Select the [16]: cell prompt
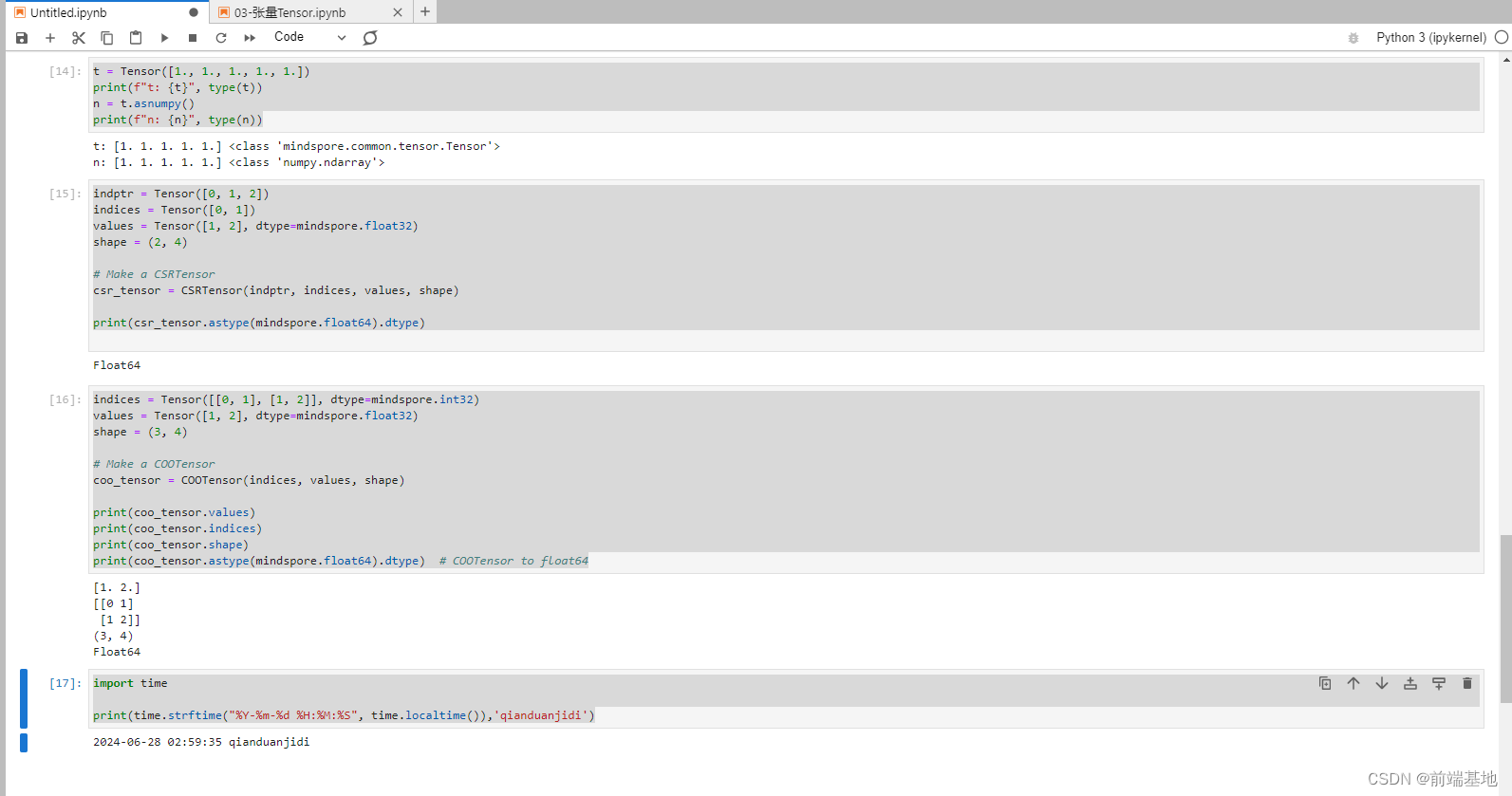Screen dimensions: 1512x796 (65, 399)
